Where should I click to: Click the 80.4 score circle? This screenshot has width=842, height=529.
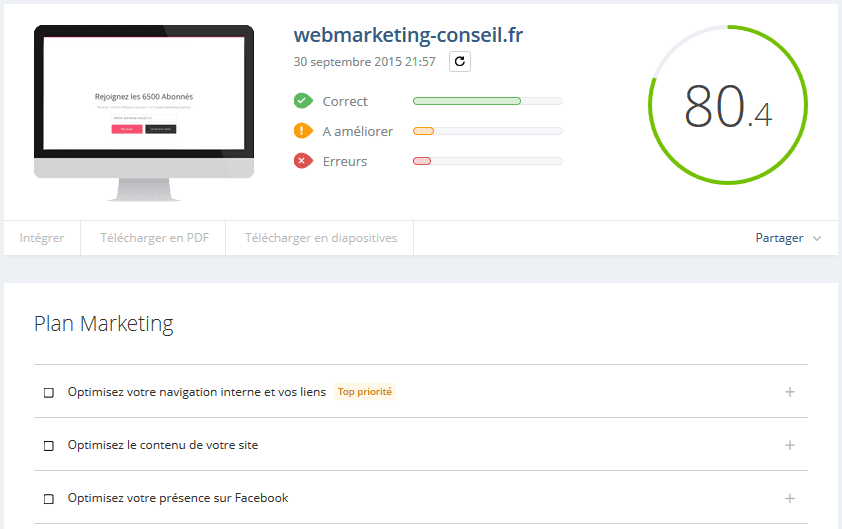(x=728, y=105)
